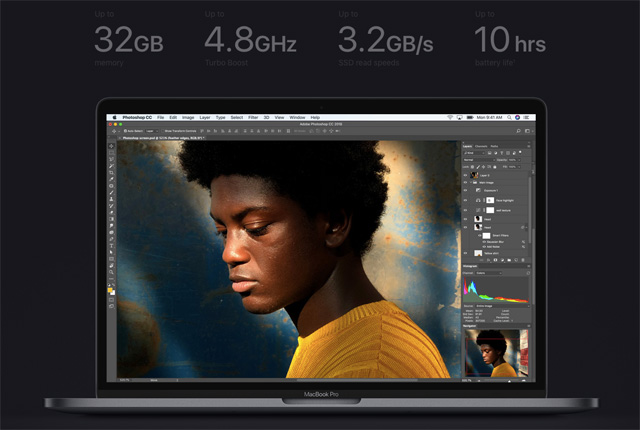Open the Layers panel options menu
The image size is (640, 430).
[x=529, y=146]
